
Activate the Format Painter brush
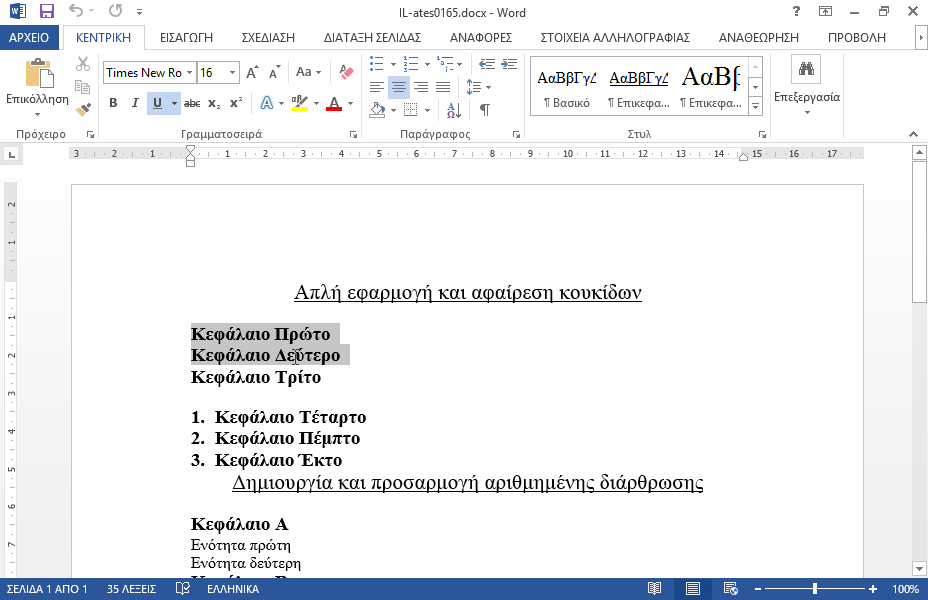coord(83,109)
